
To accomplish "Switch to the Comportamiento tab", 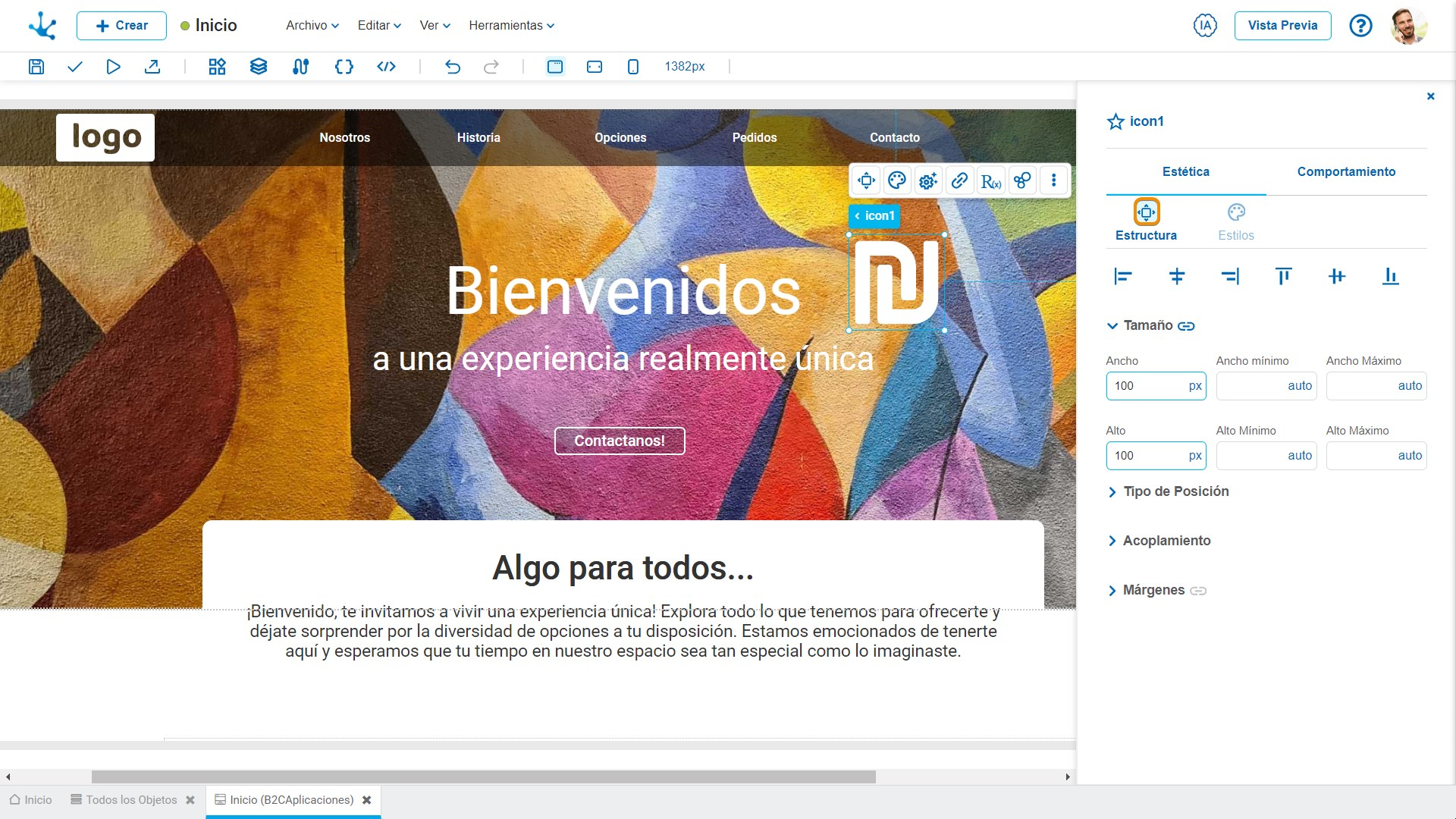I will pyautogui.click(x=1346, y=172).
